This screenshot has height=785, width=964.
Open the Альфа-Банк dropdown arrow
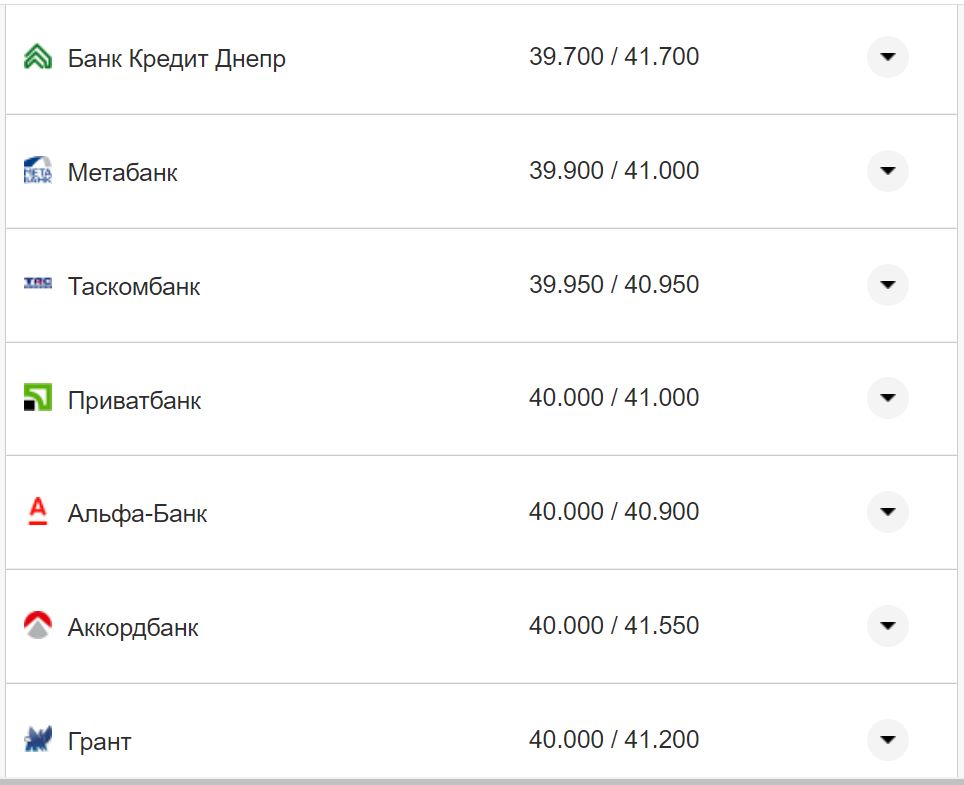tap(887, 512)
